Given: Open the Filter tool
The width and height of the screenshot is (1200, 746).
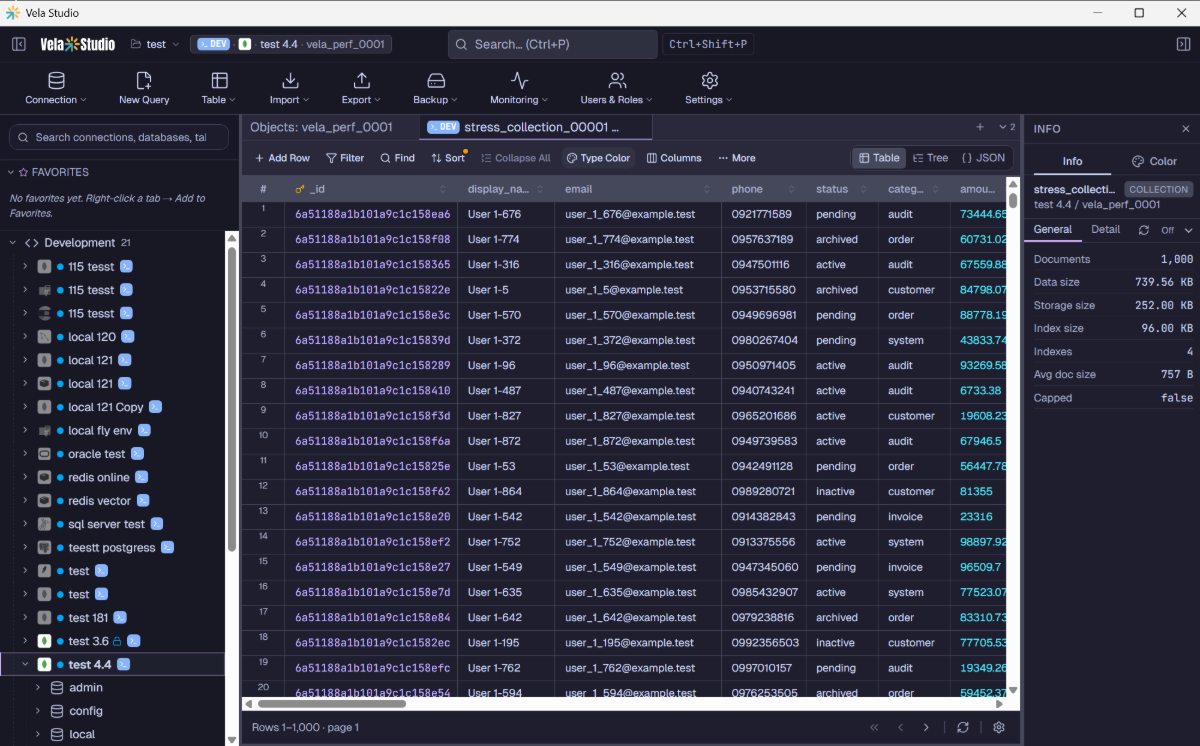Looking at the screenshot, I should (345, 158).
